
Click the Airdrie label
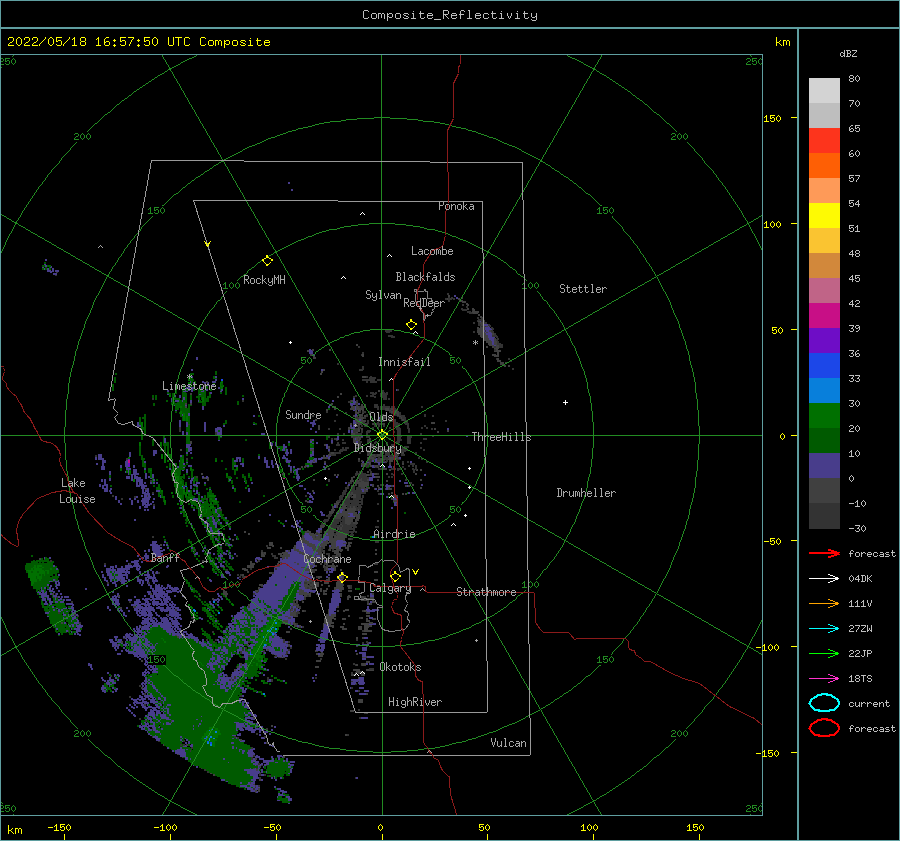point(394,534)
